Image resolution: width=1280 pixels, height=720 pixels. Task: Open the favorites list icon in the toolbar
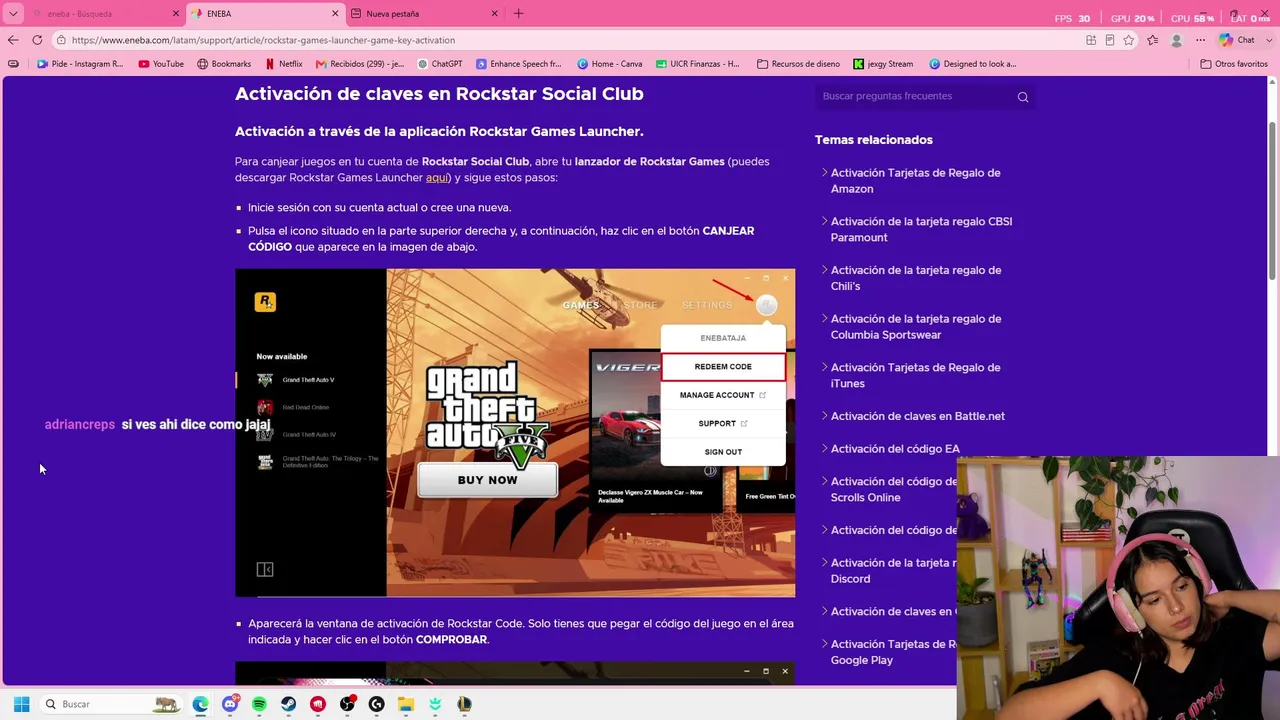[1153, 40]
